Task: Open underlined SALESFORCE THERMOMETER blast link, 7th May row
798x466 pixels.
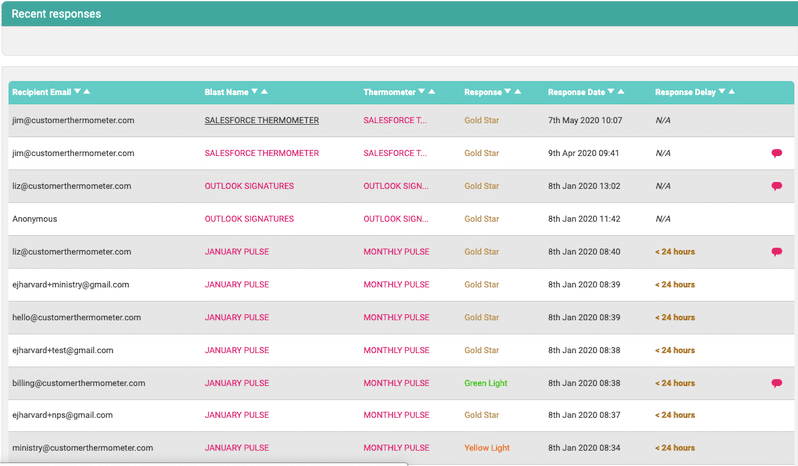Action: (x=262, y=121)
